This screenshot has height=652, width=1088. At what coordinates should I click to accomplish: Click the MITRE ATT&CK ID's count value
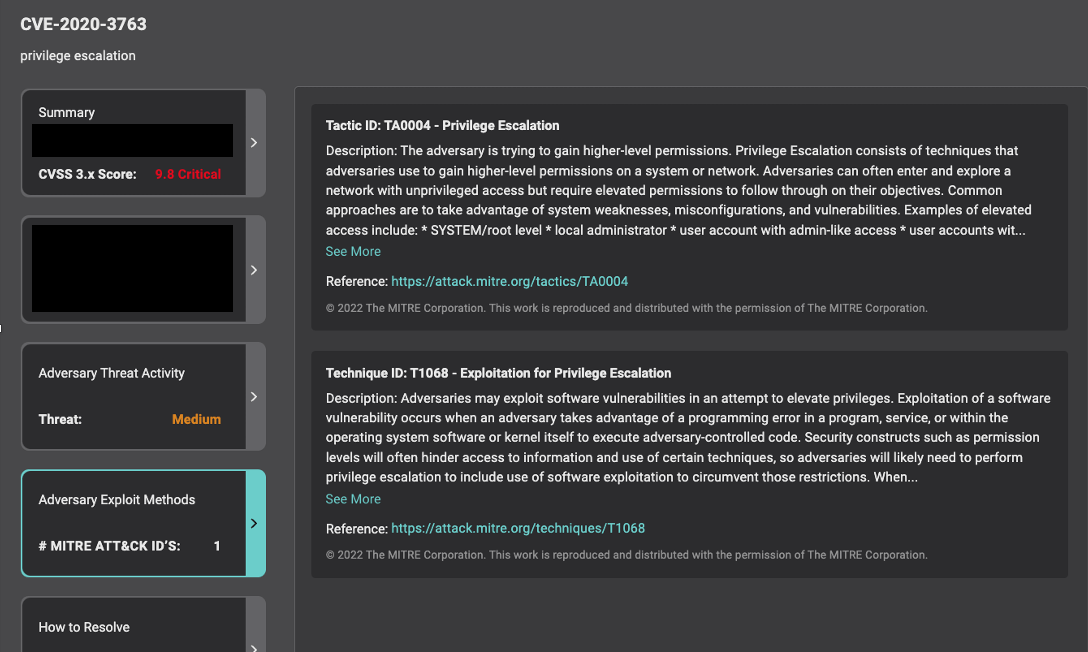tap(217, 546)
